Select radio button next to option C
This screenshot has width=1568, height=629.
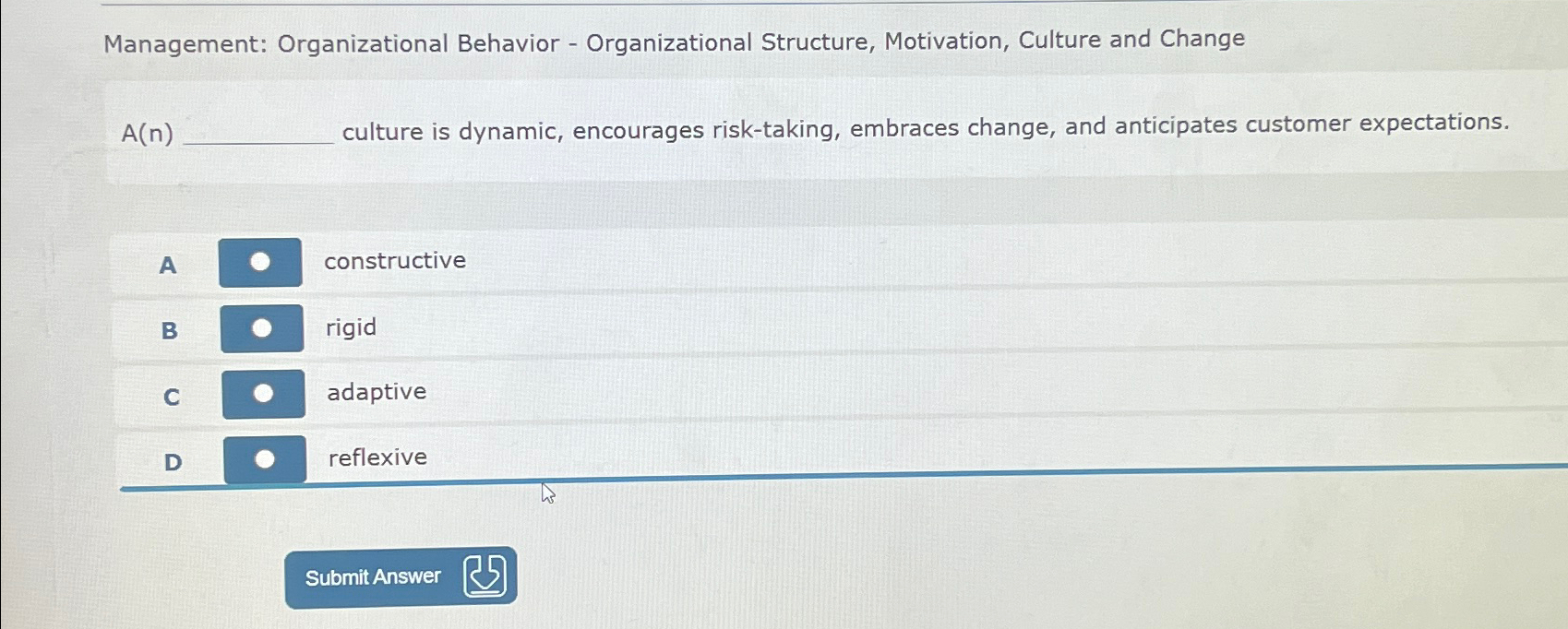point(265,394)
